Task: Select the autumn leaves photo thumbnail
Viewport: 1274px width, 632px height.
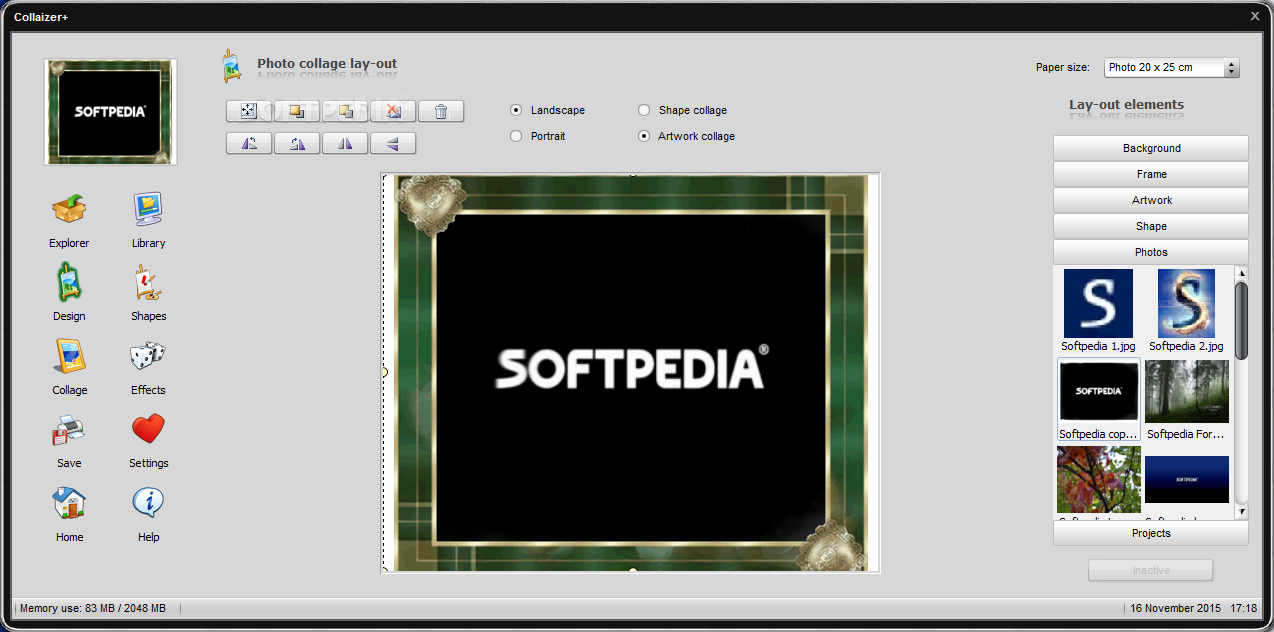Action: click(x=1099, y=480)
